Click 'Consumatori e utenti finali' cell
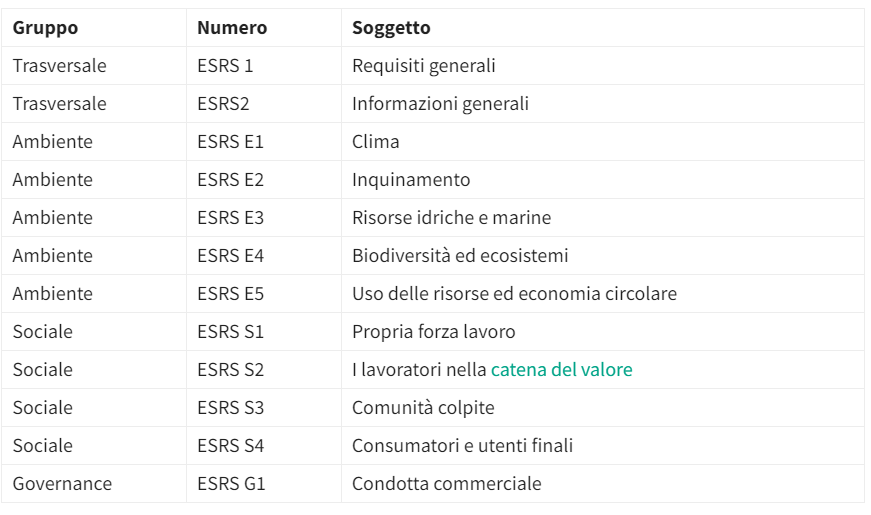 click(462, 446)
